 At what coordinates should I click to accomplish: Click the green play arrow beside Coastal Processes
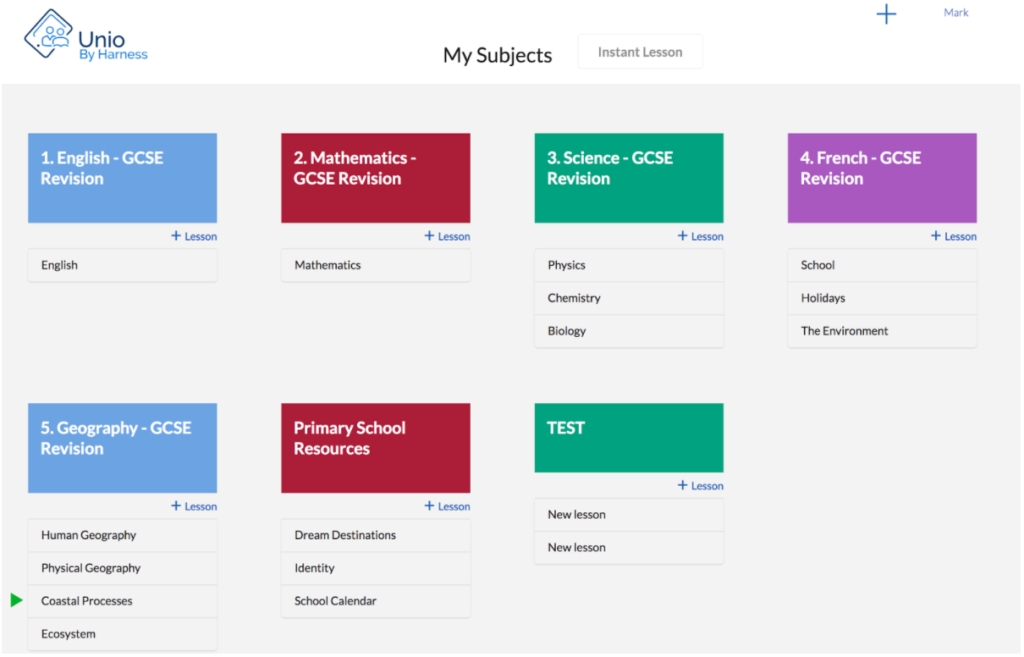click(16, 600)
